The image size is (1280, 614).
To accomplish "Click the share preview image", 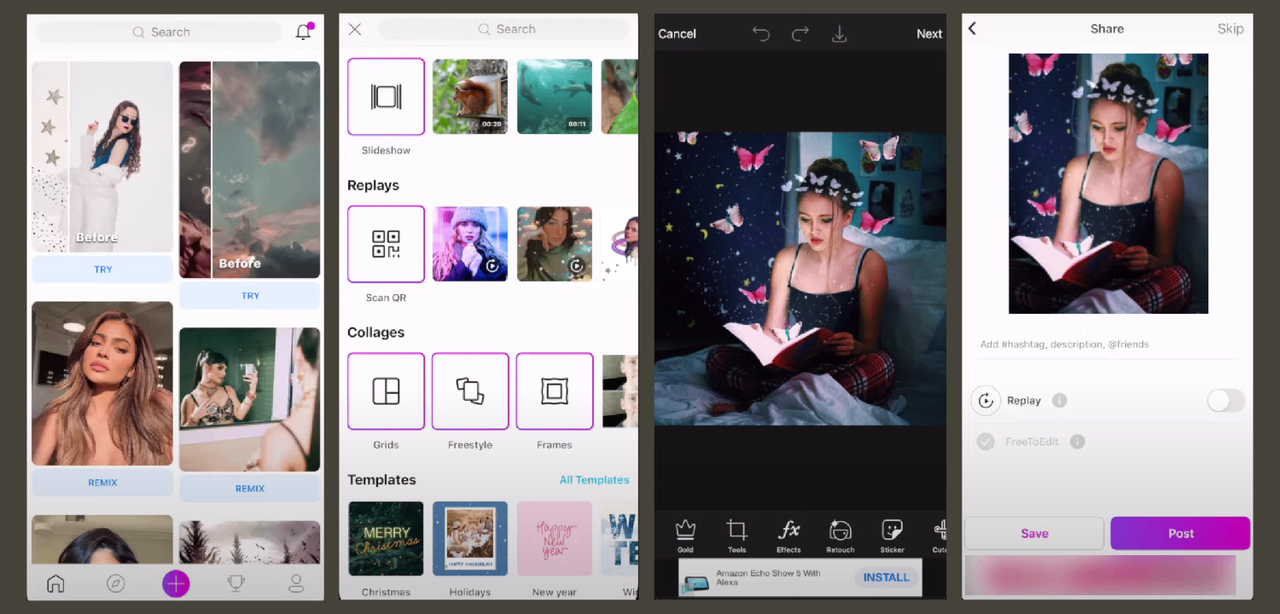I will (1108, 184).
